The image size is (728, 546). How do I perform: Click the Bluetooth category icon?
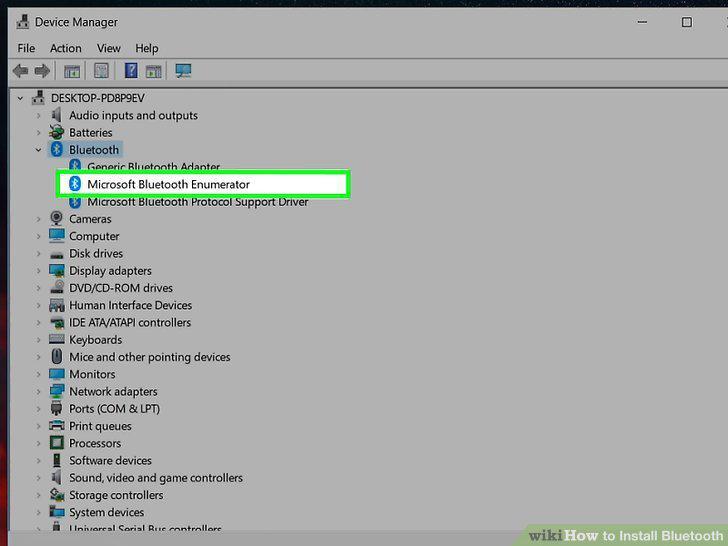(57, 150)
